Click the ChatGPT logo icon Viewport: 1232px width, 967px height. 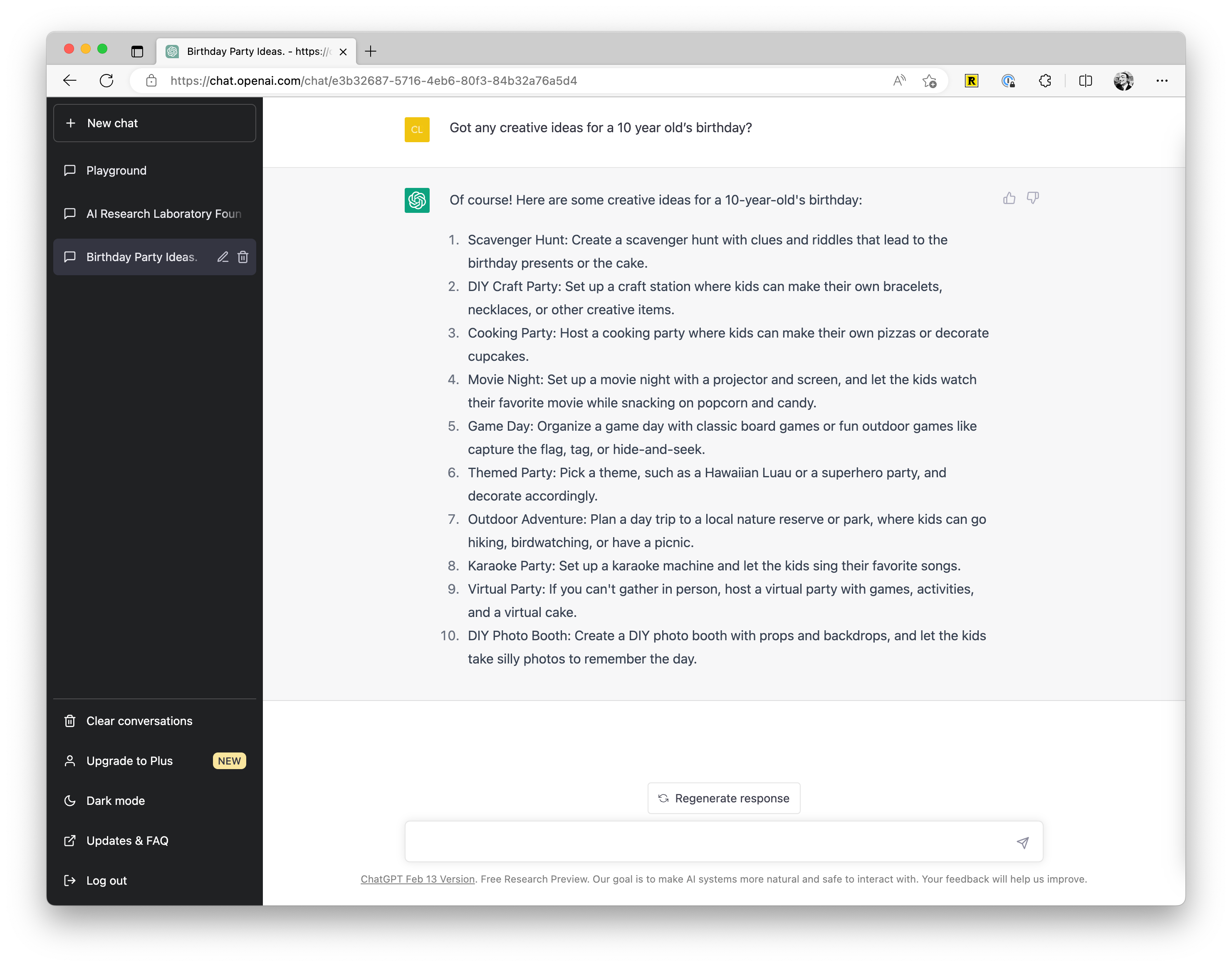[x=417, y=200]
